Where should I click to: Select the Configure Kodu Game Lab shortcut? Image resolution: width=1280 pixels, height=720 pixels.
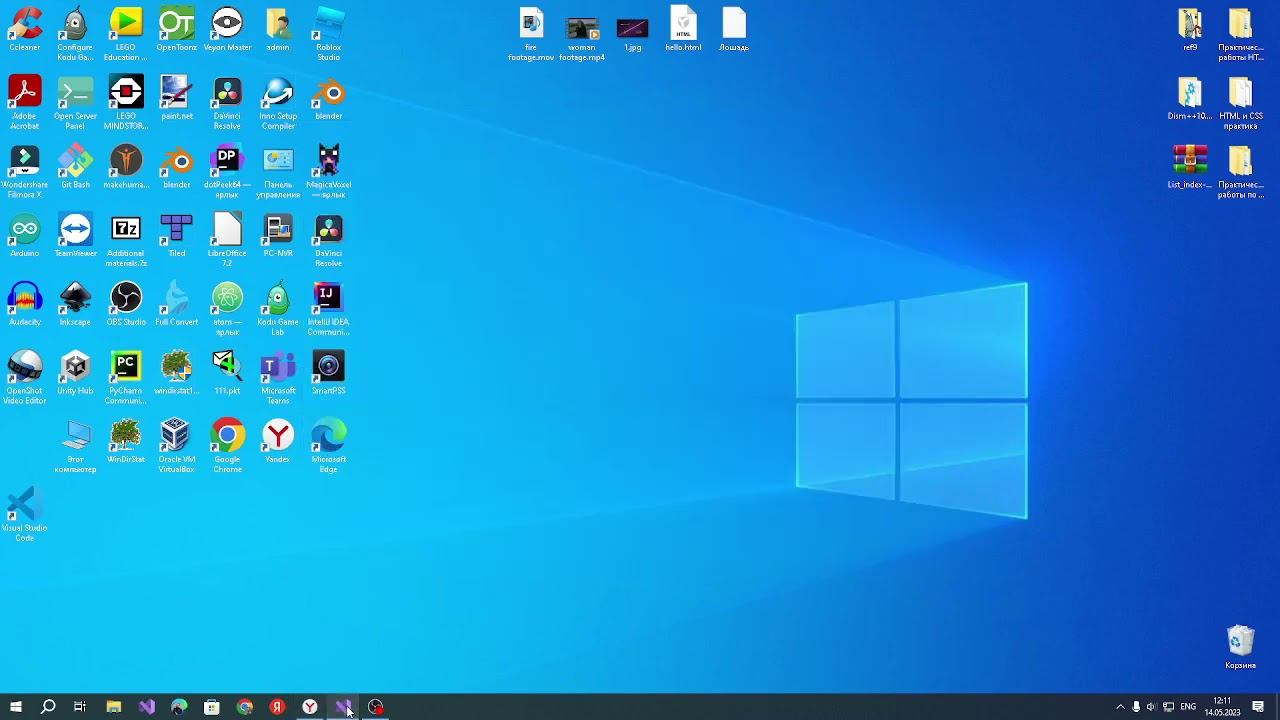[x=75, y=35]
